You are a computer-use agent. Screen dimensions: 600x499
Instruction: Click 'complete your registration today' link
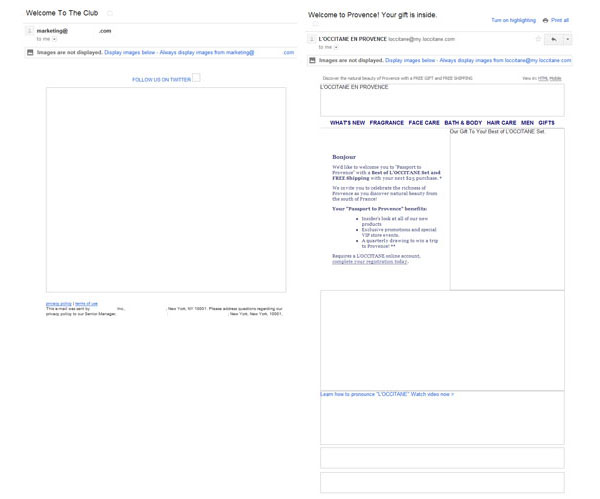369,262
